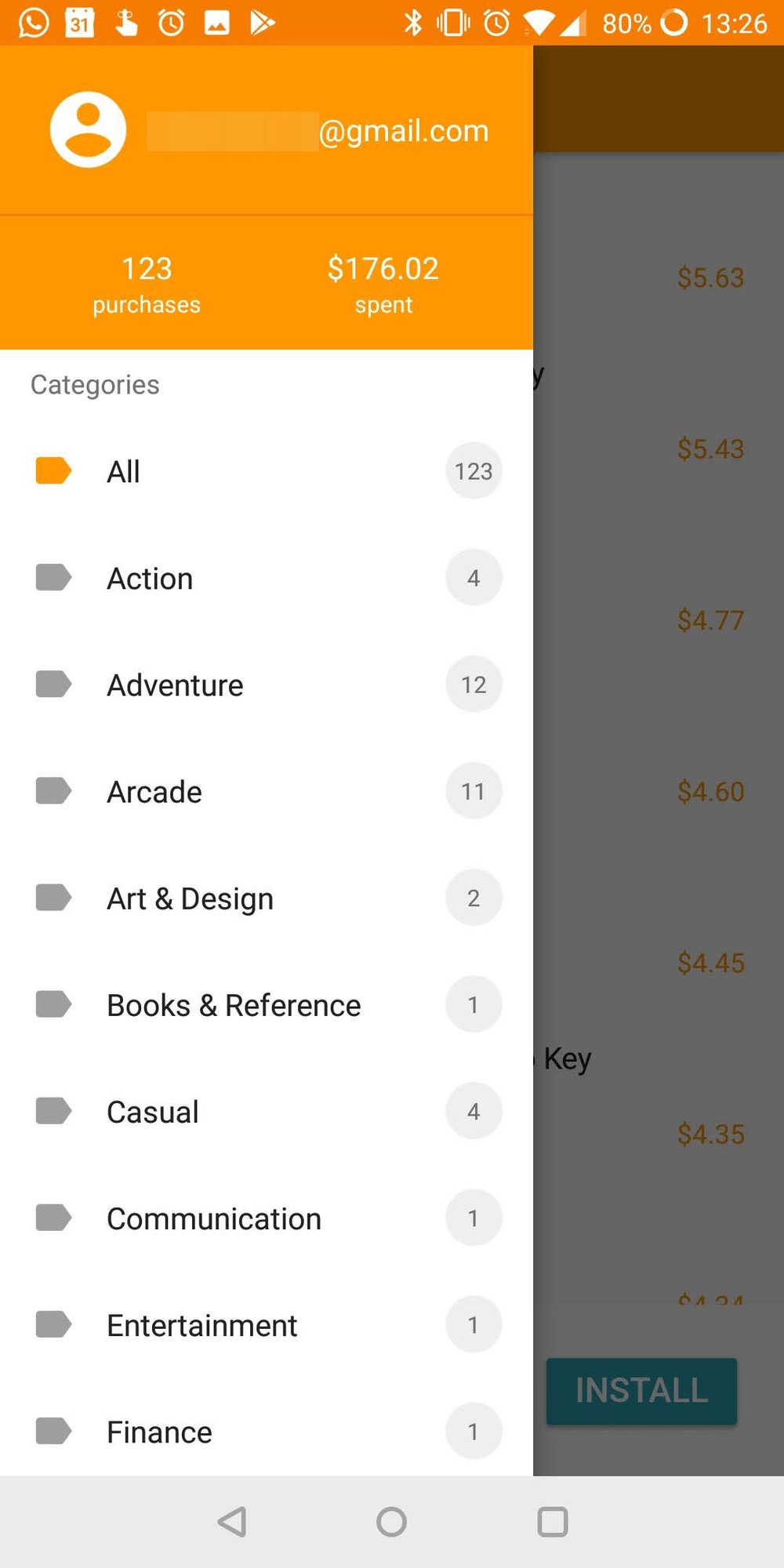The height and width of the screenshot is (1568, 784).
Task: Tap the Arcade tag icon
Action: [x=53, y=791]
